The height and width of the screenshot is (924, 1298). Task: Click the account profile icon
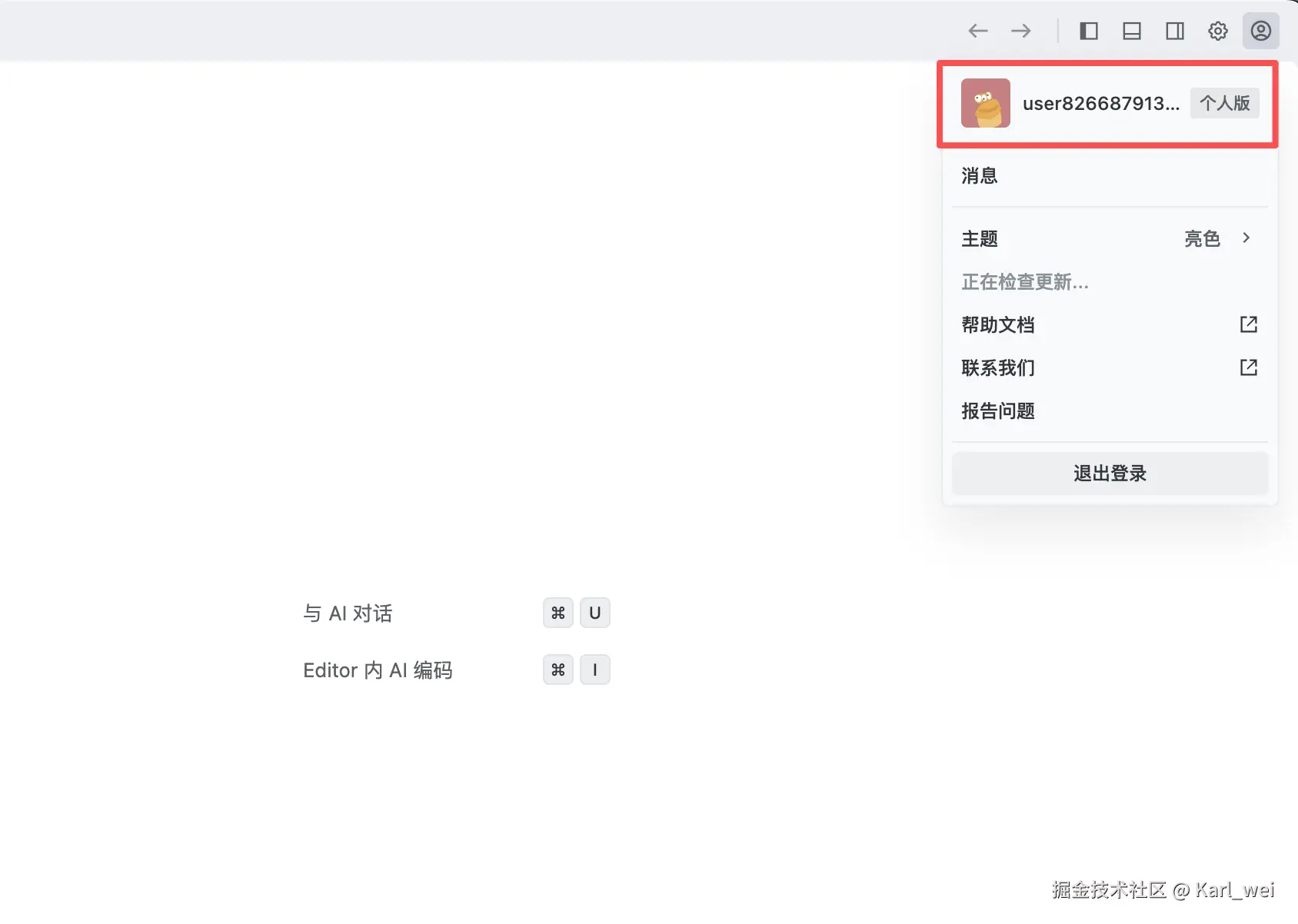[1261, 31]
